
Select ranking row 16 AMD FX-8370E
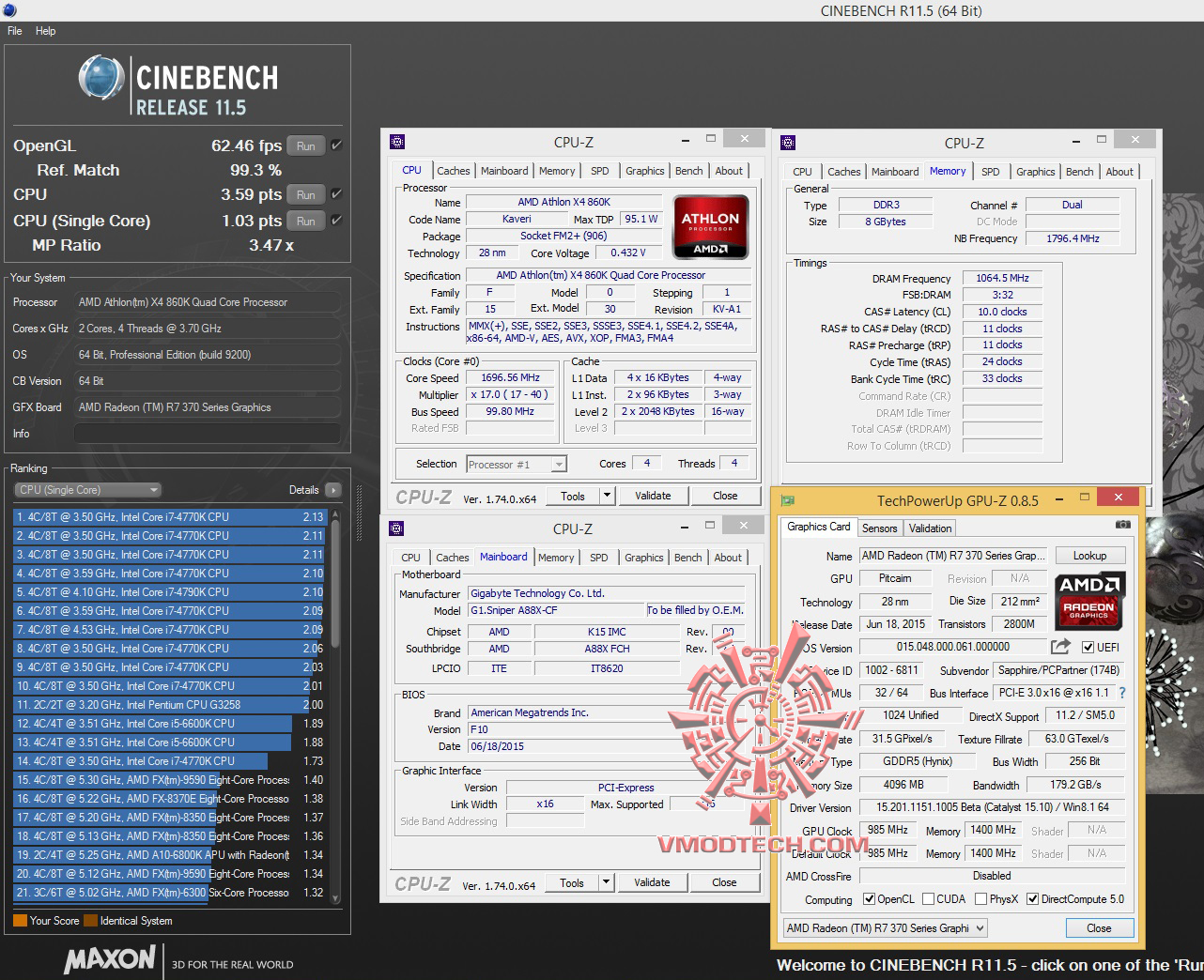pos(169,799)
